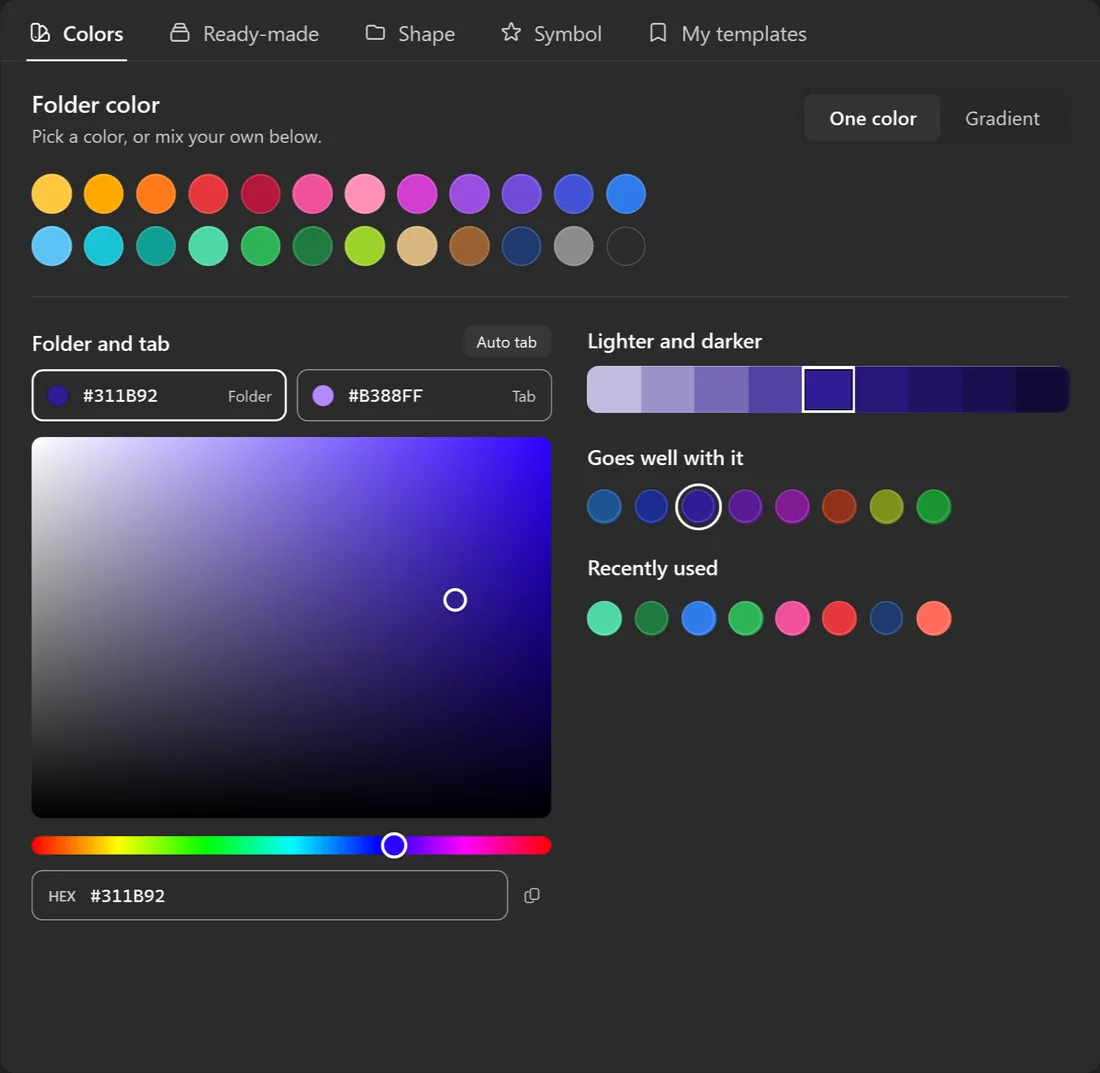Pick the indigo blue preset swatch
1100x1073 pixels.
(574, 194)
